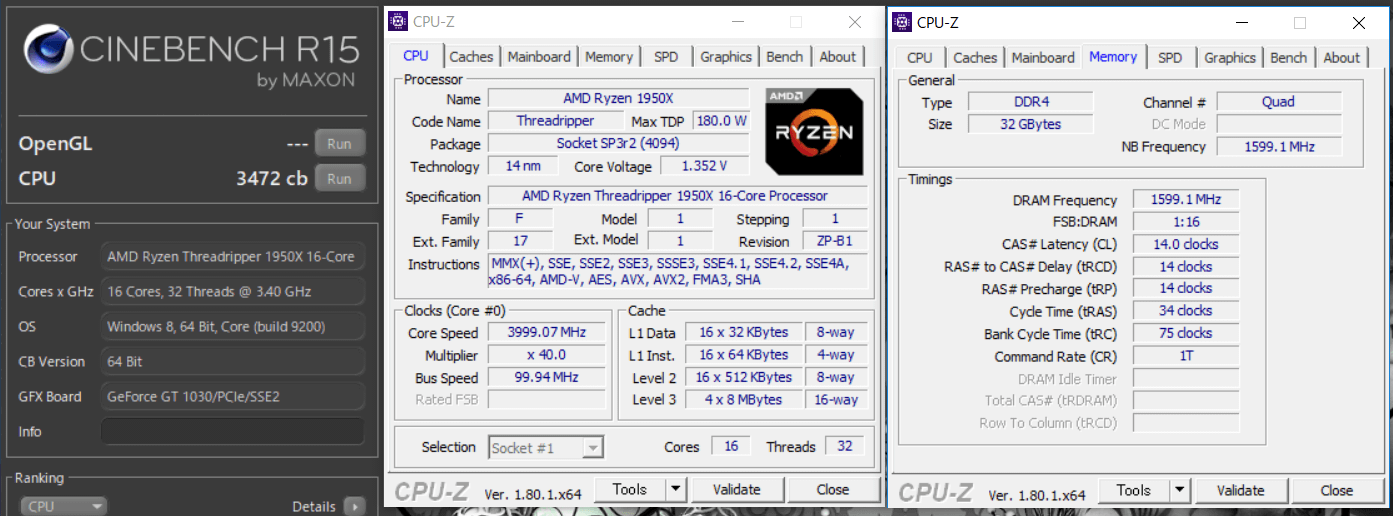Click Validate in right CPU-Z window

point(1241,491)
